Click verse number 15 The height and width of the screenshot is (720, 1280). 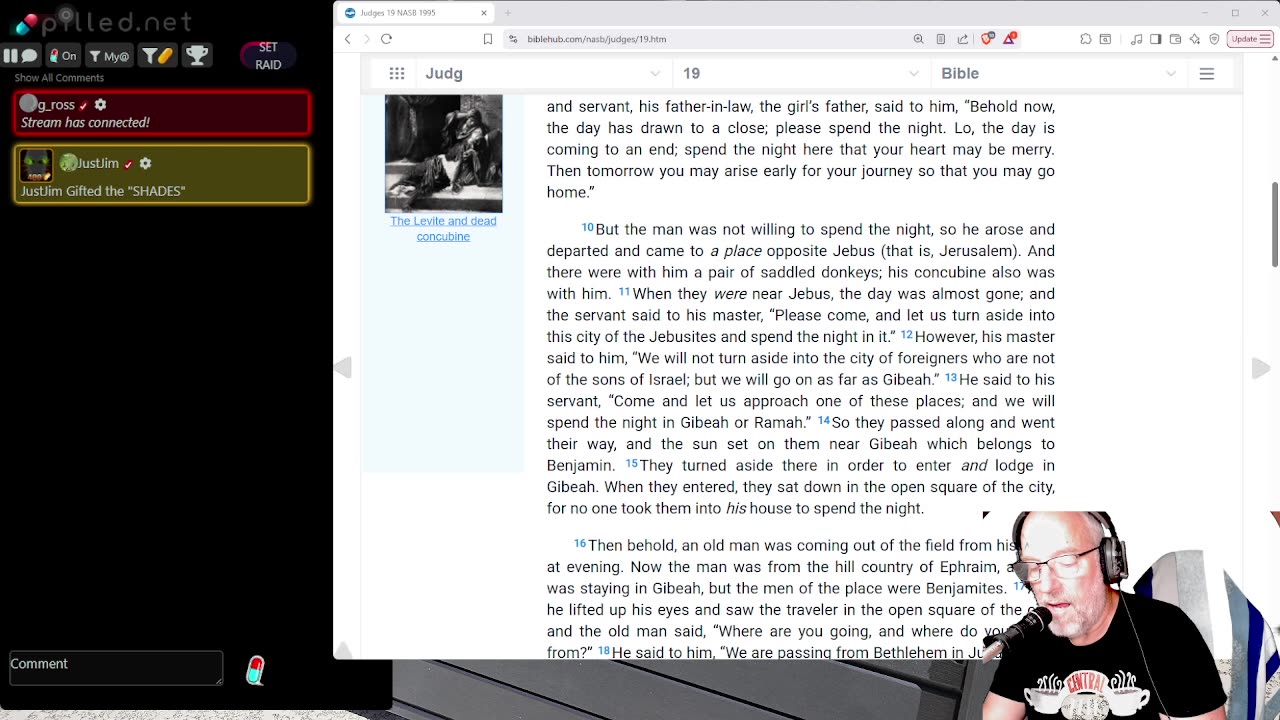[631, 464]
